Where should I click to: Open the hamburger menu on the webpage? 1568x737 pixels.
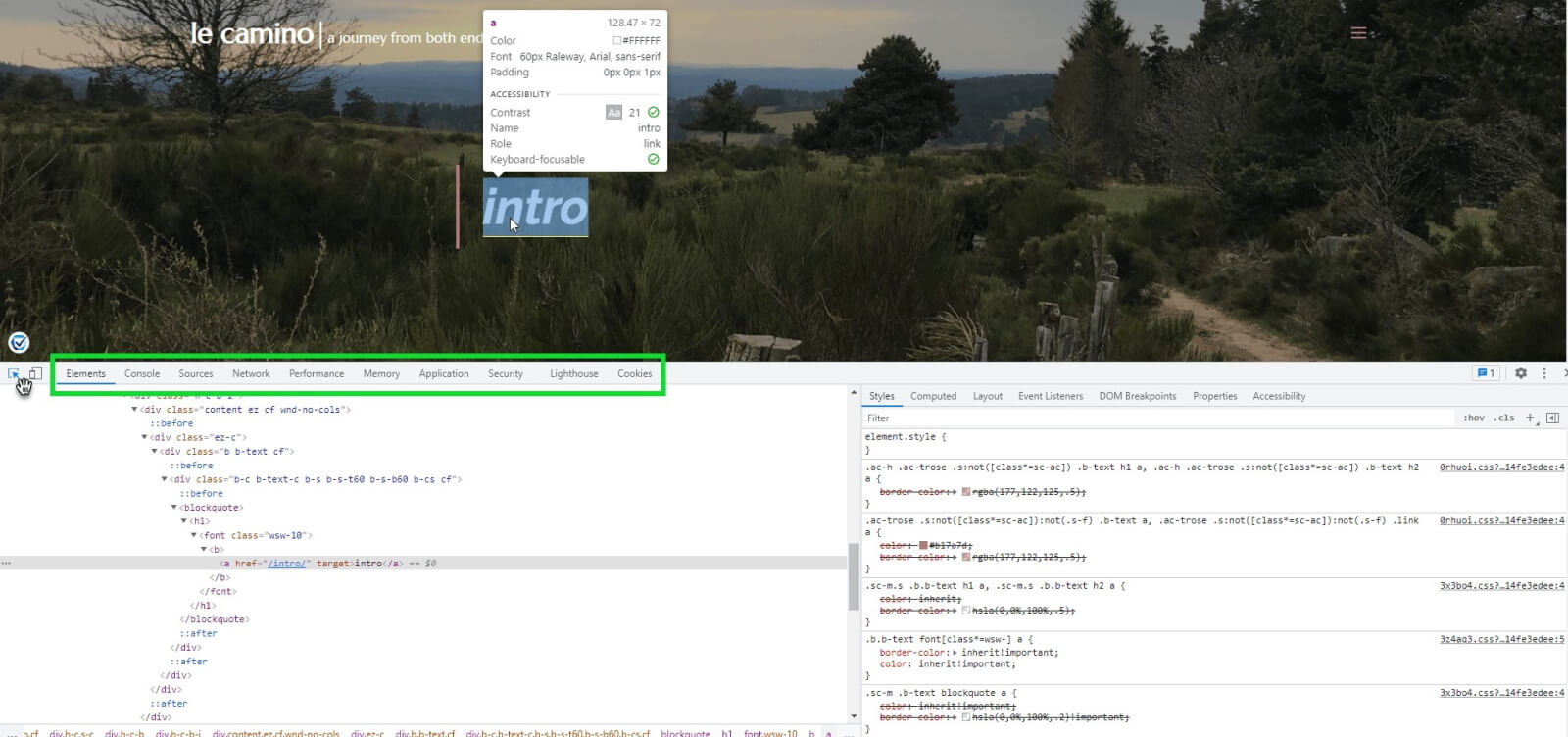[x=1358, y=33]
